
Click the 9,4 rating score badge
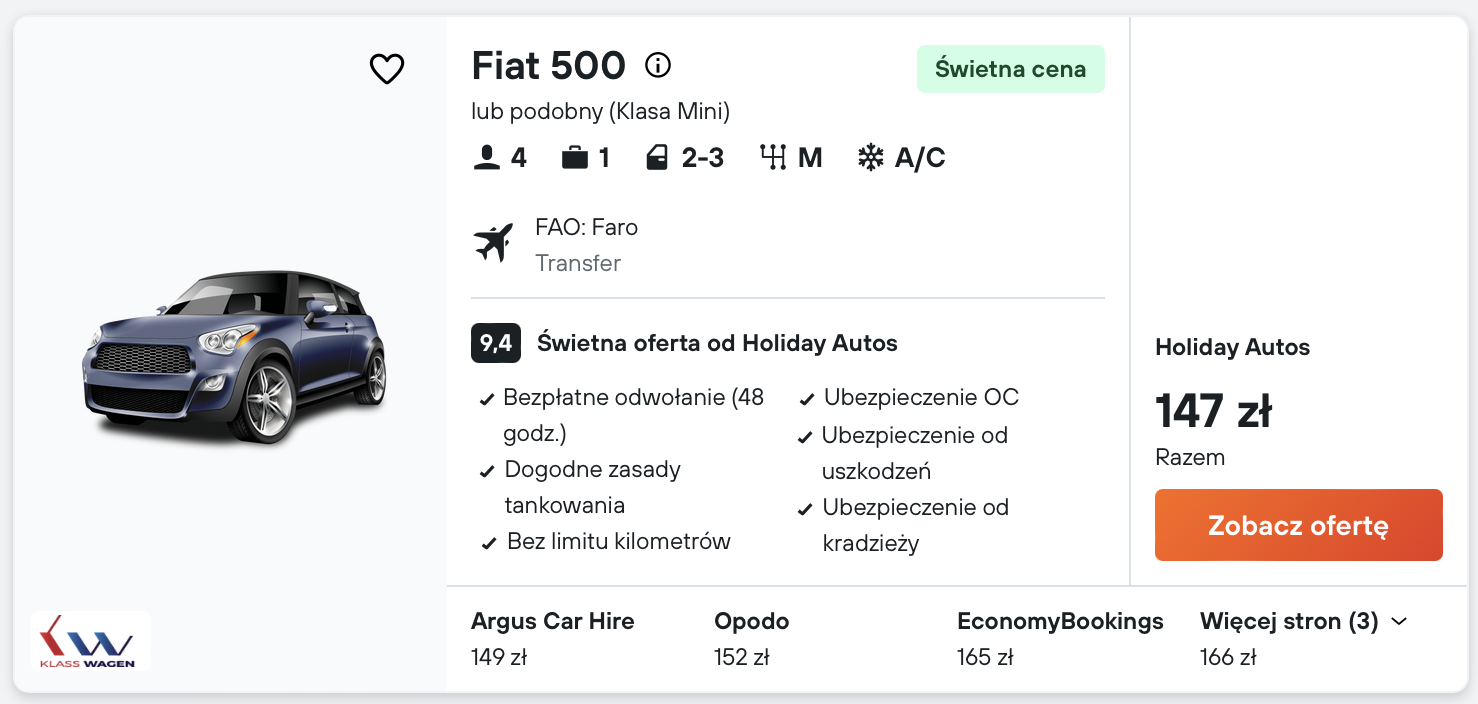[x=495, y=344]
